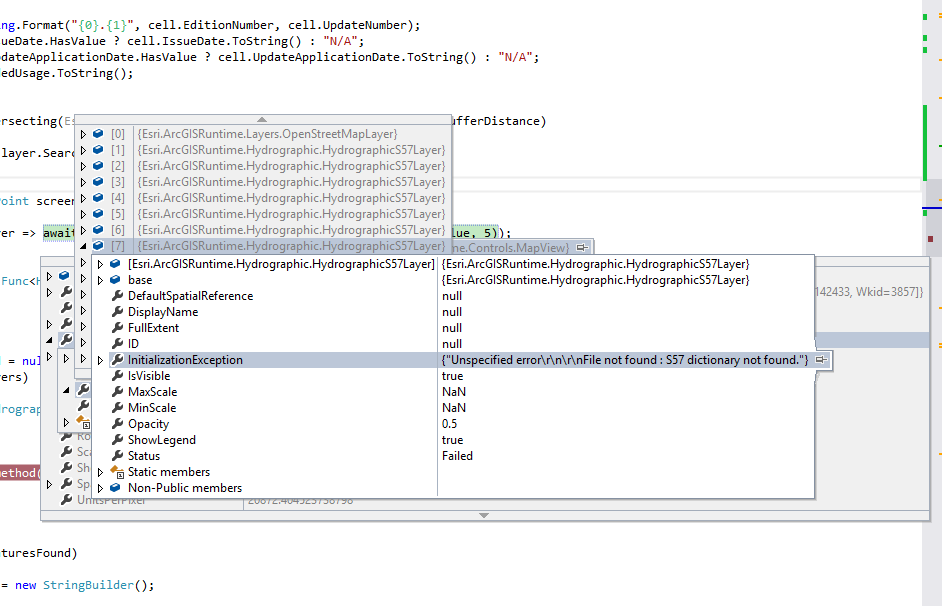Viewport: 942px width, 606px height.
Task: Expand the base class node
Action: point(100,280)
